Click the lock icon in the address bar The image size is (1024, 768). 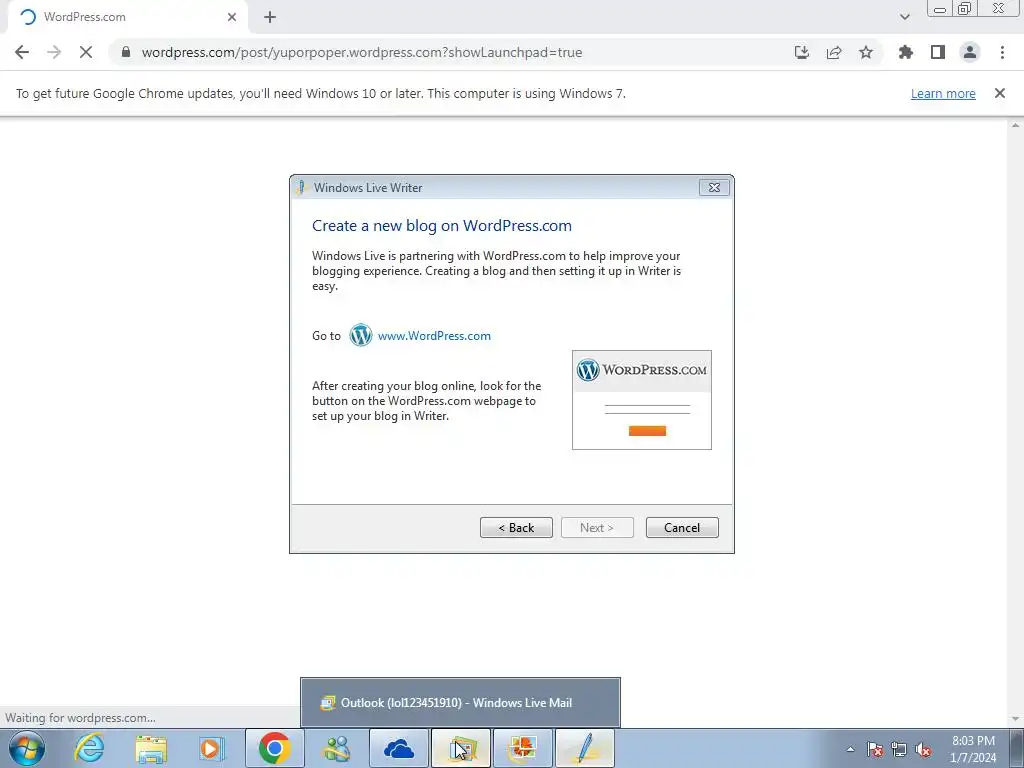(126, 52)
